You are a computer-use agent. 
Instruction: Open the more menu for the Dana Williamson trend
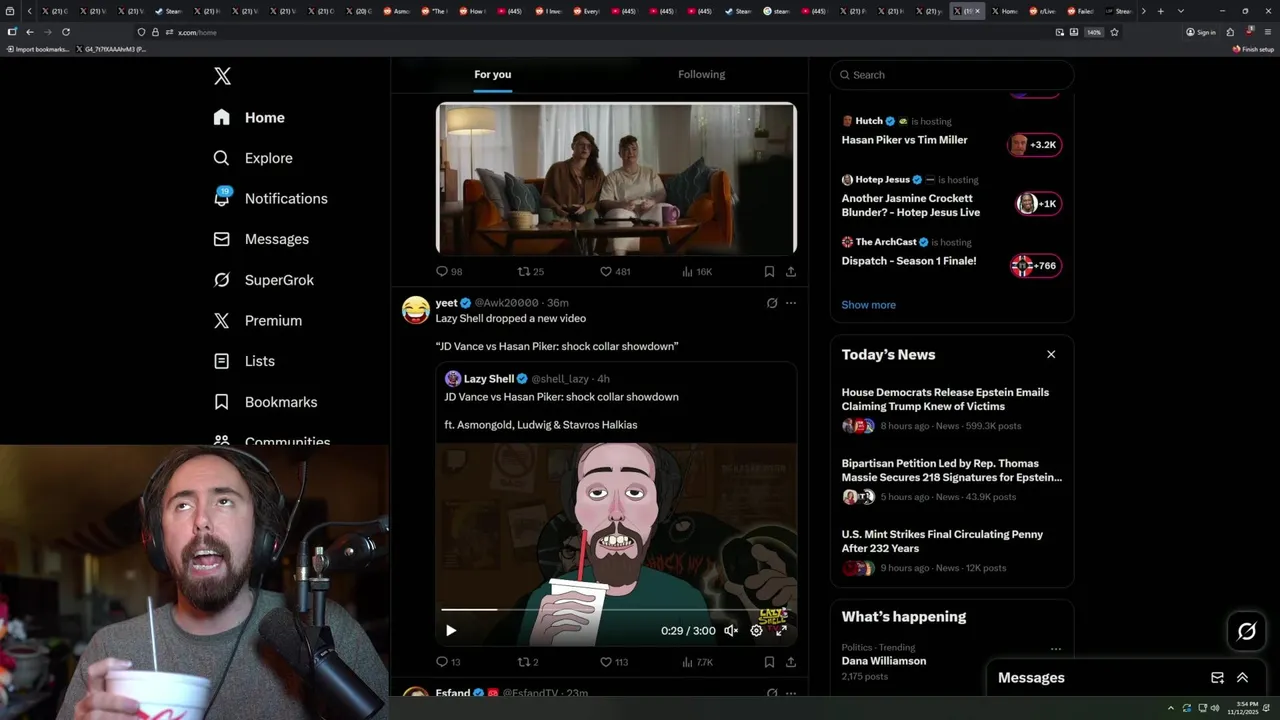1056,649
